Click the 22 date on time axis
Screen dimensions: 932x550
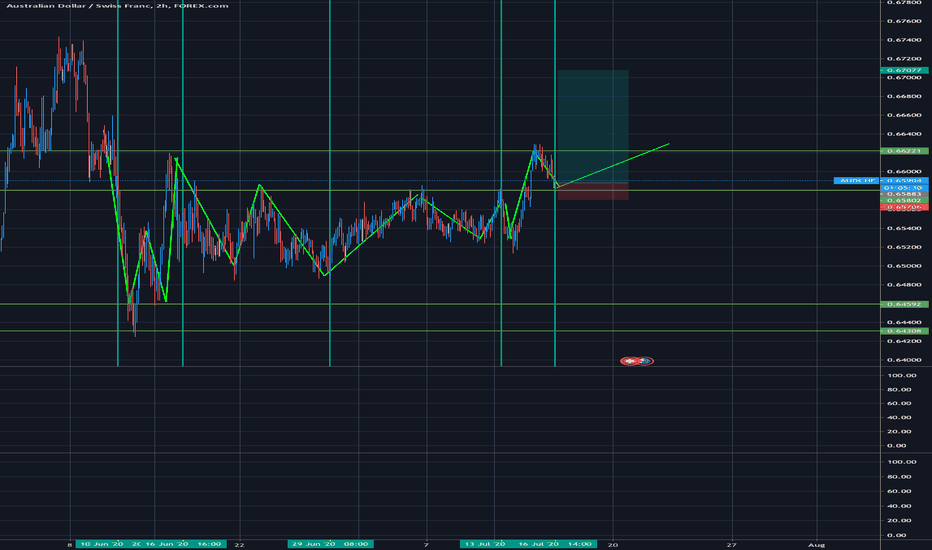coord(239,545)
